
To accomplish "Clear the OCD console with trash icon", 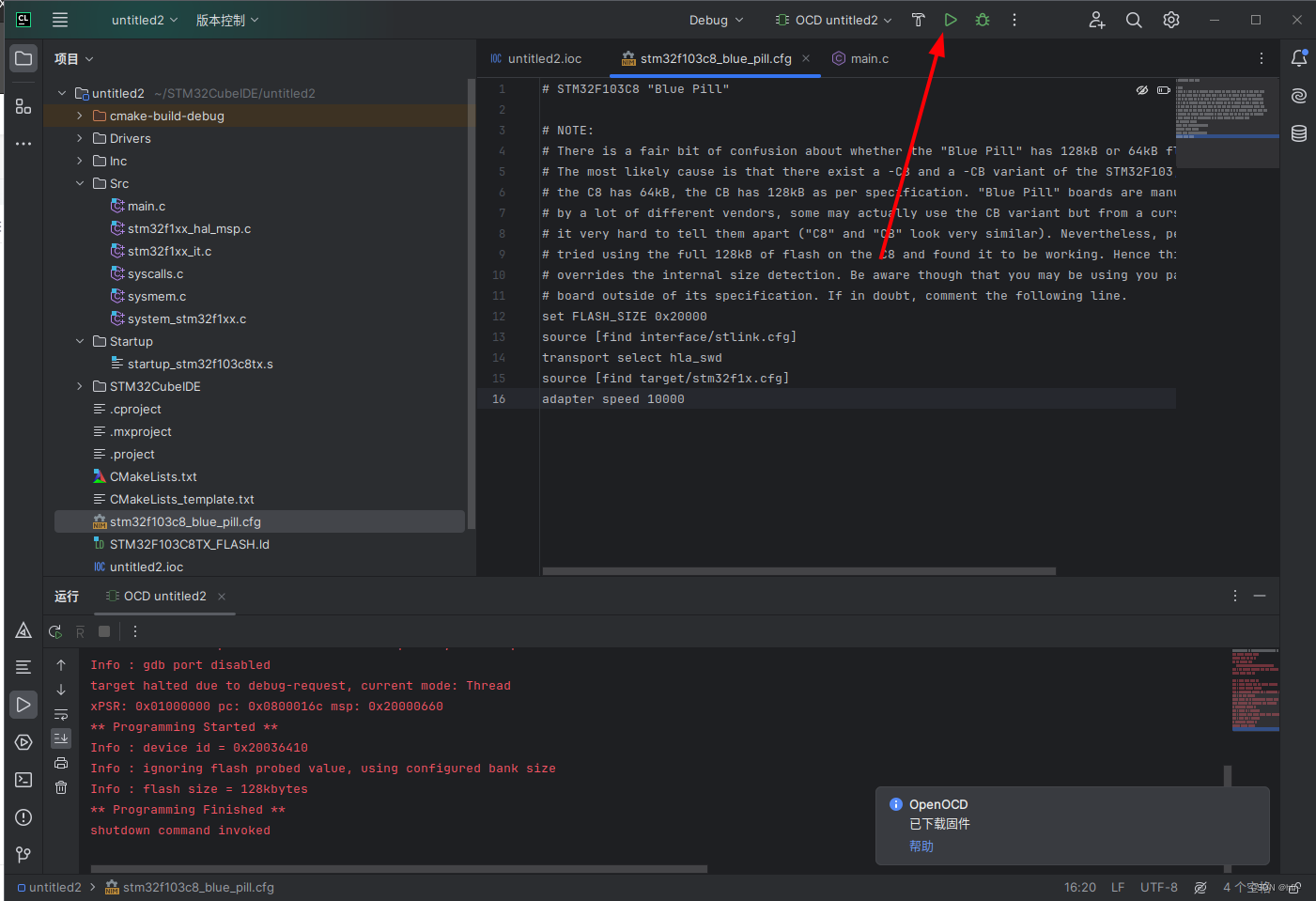I will click(60, 787).
